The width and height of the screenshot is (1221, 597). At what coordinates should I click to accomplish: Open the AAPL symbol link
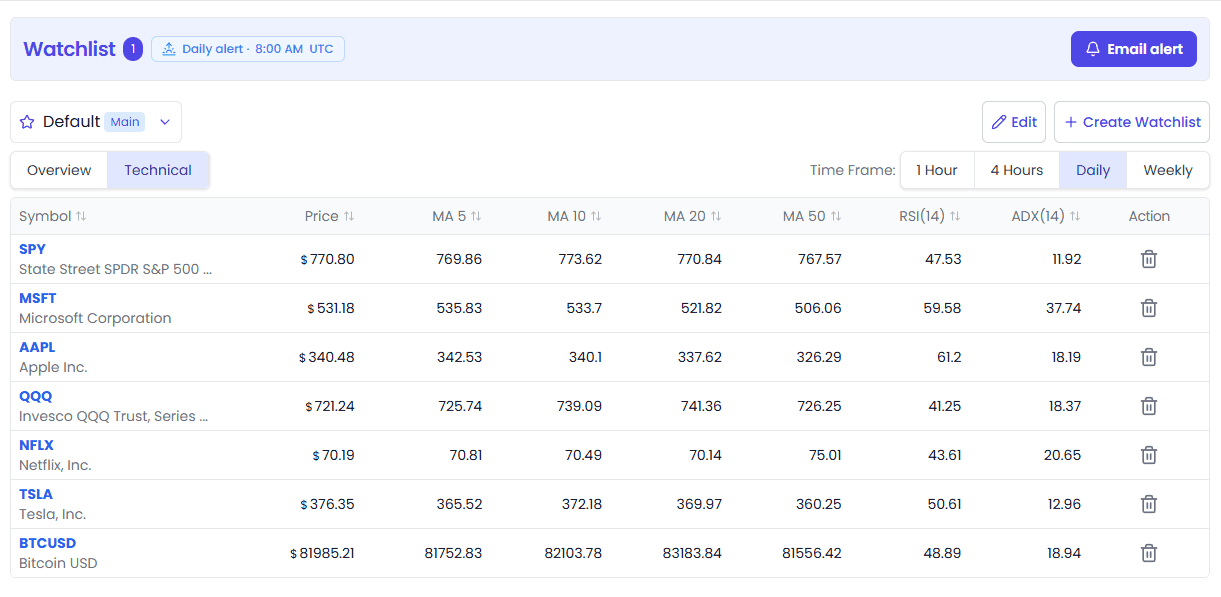(37, 347)
